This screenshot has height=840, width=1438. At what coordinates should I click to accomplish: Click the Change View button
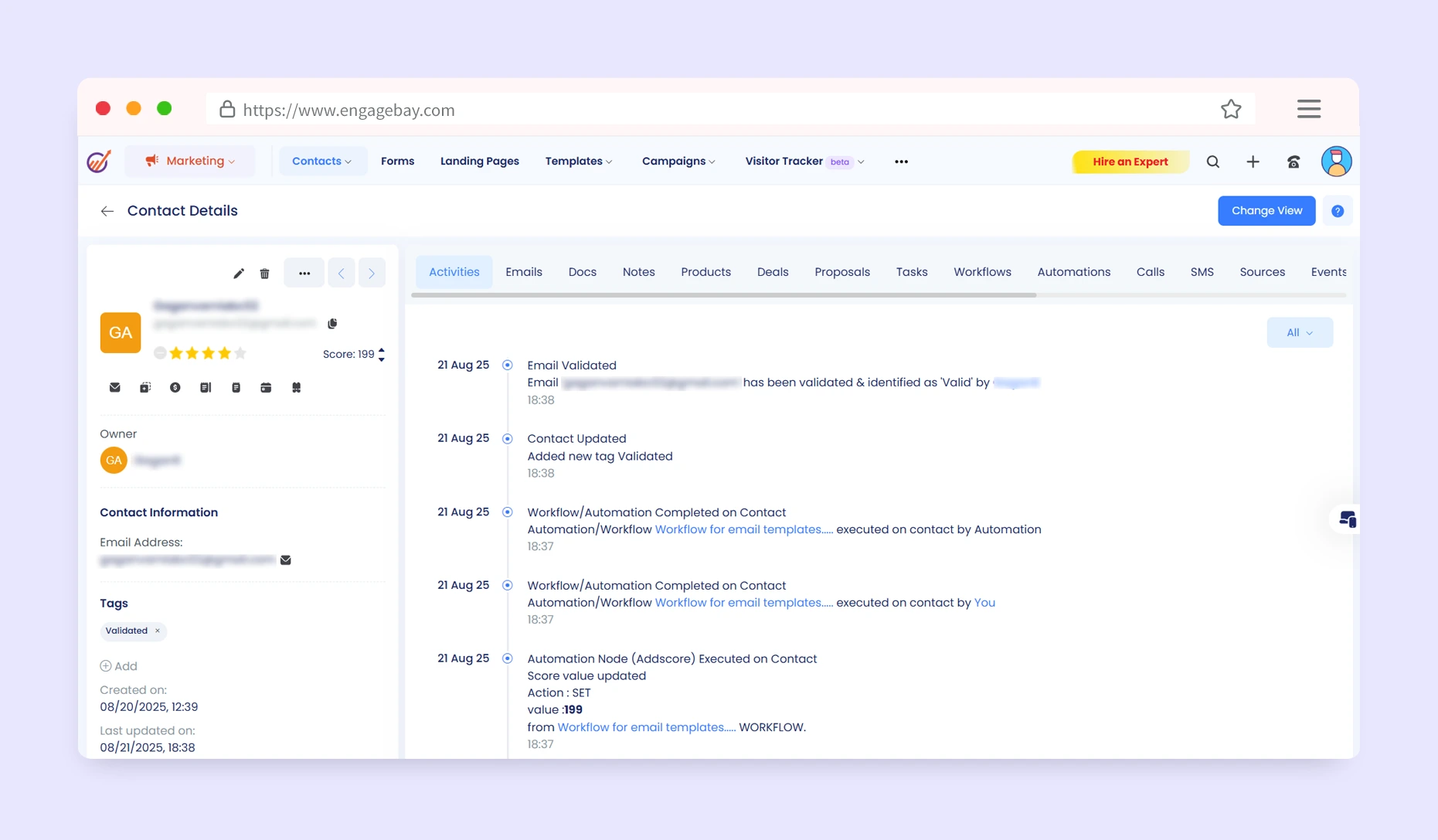click(x=1266, y=211)
